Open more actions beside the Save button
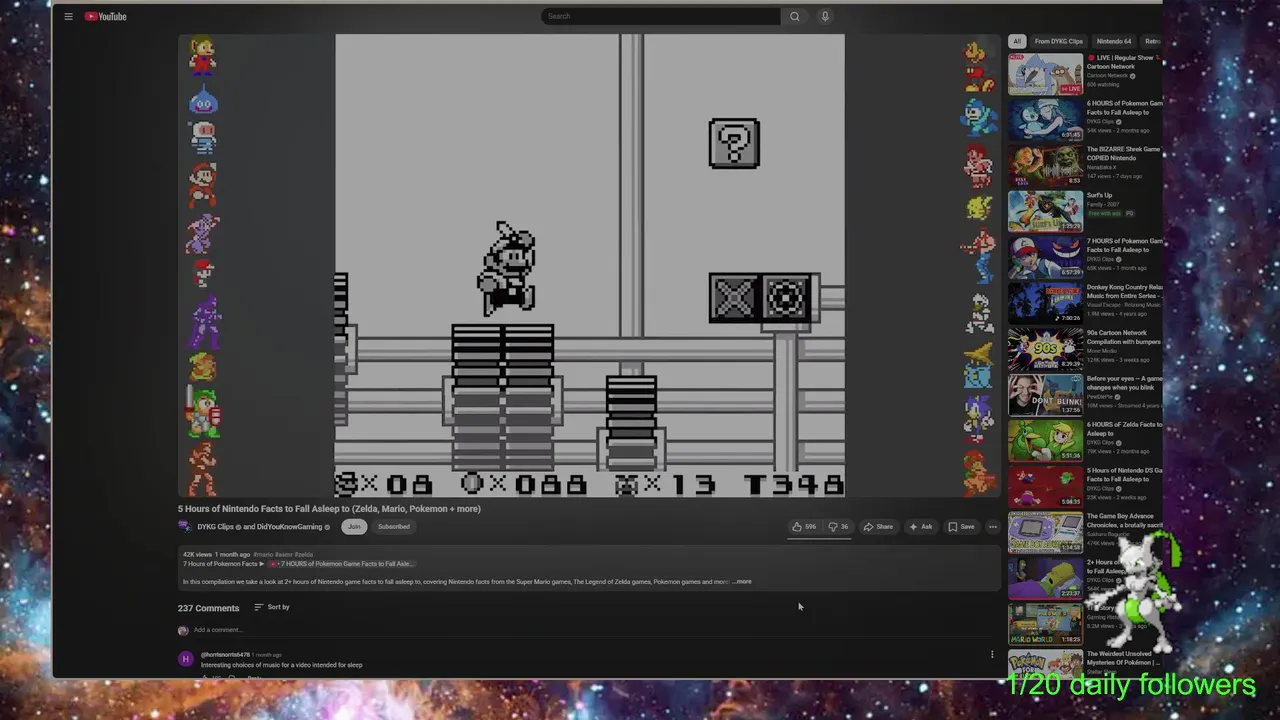The height and width of the screenshot is (720, 1280). click(992, 527)
